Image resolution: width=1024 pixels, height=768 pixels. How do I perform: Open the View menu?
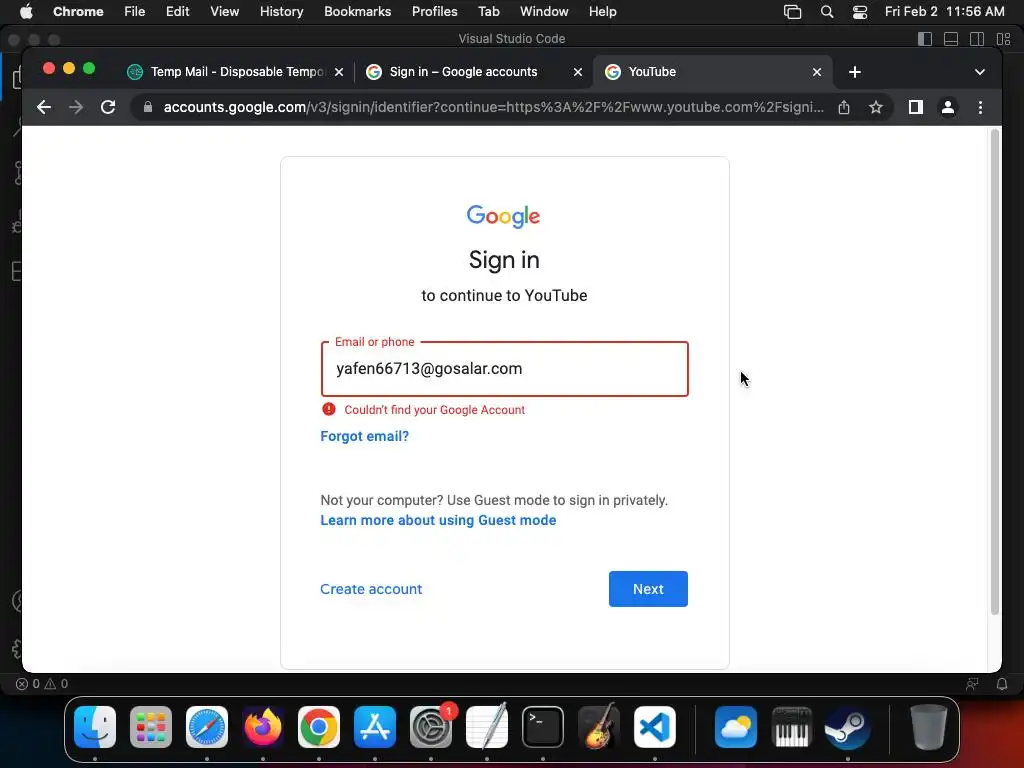[x=225, y=12]
